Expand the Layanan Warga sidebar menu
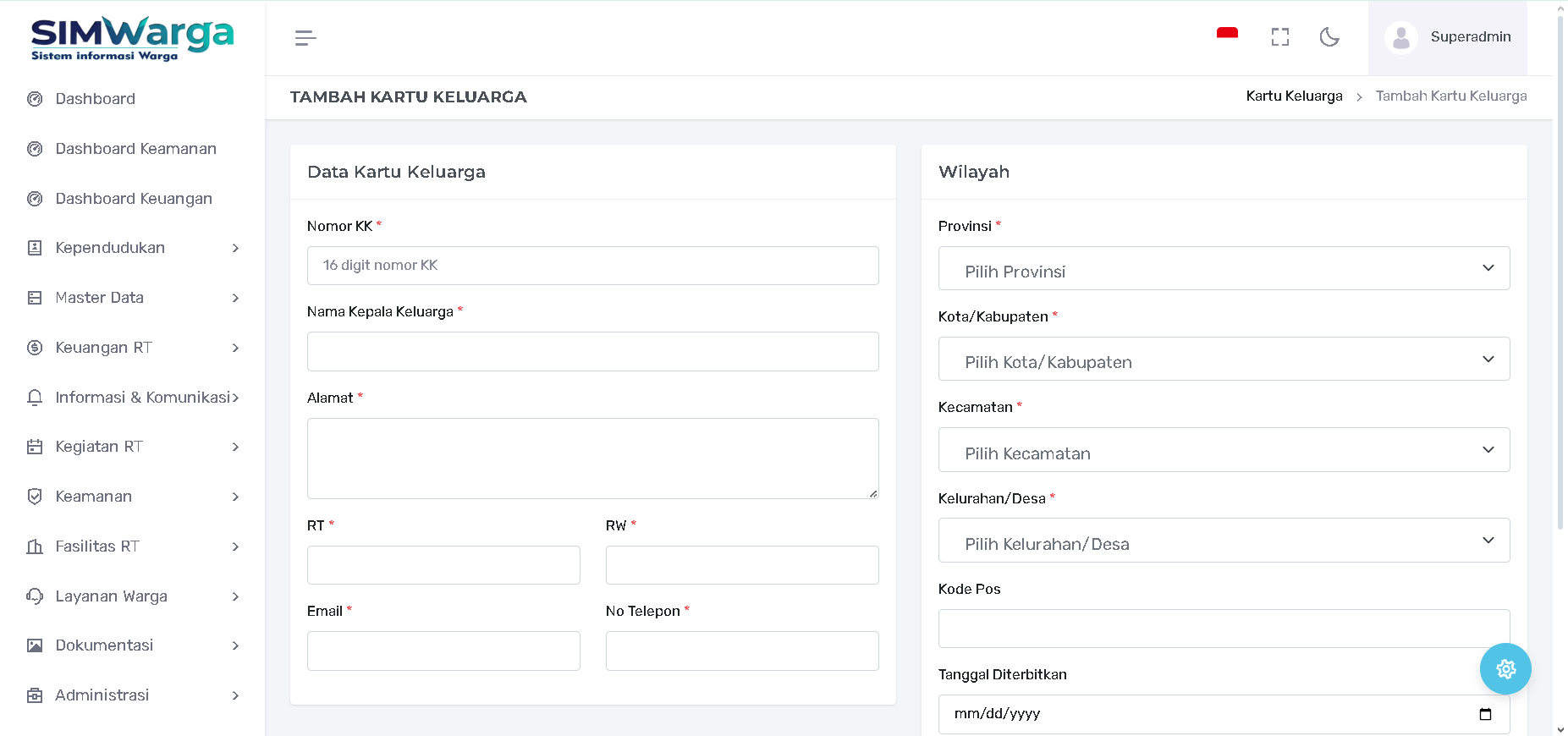This screenshot has height=736, width=1568. click(x=133, y=596)
